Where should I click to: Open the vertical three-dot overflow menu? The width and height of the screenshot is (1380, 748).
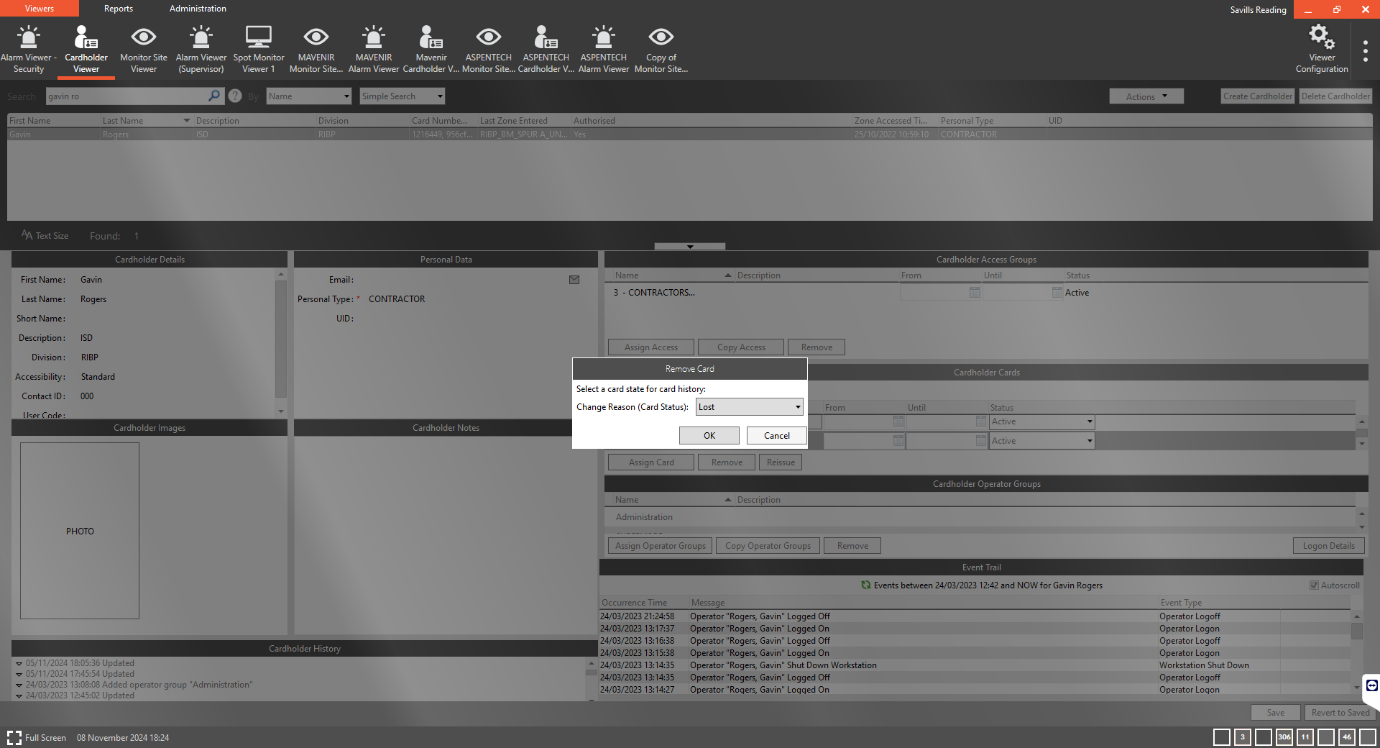click(1365, 50)
